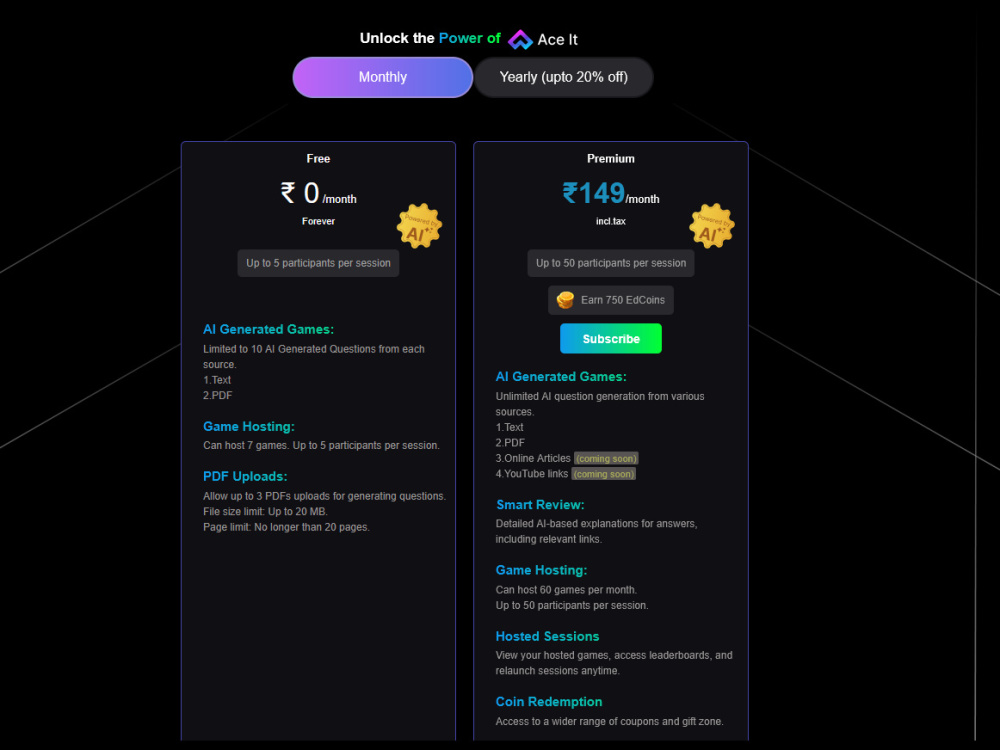Click the 'Earn 750 EdCoins' pill

click(x=611, y=300)
